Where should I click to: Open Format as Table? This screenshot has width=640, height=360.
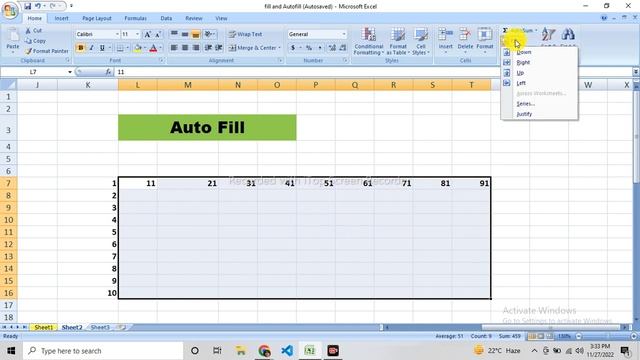[398, 41]
